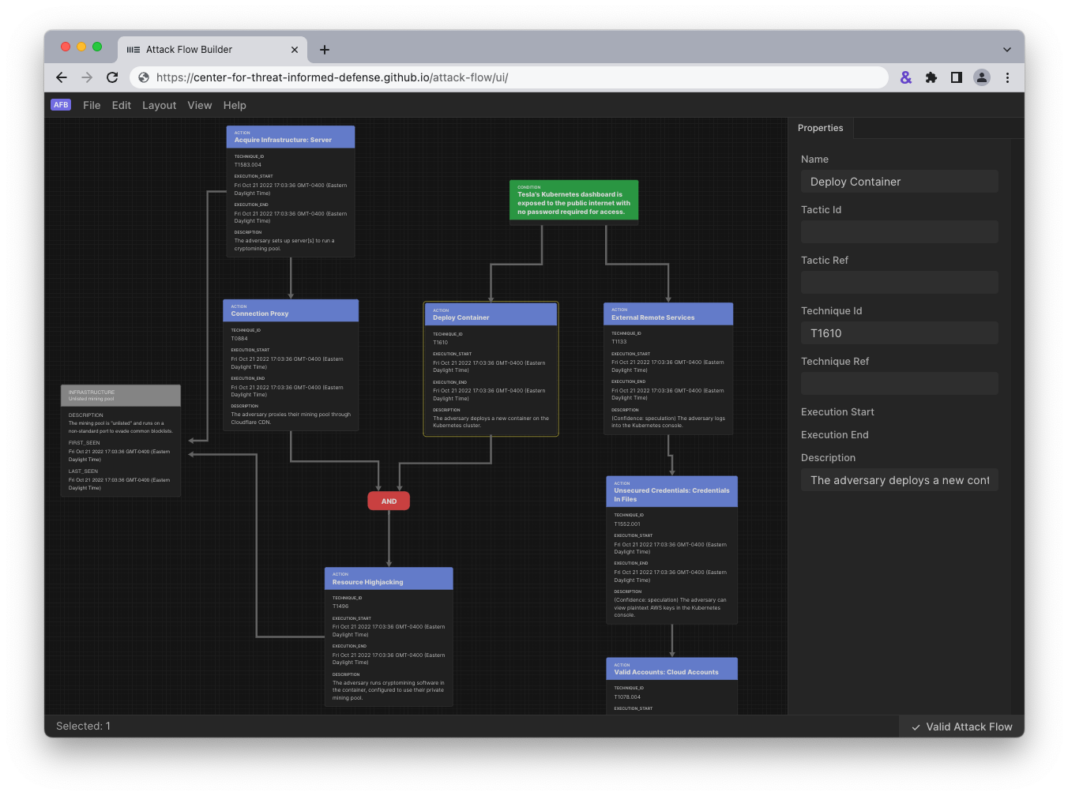Toggle the browser side panel icon
This screenshot has width=1068, height=796.
[x=956, y=77]
